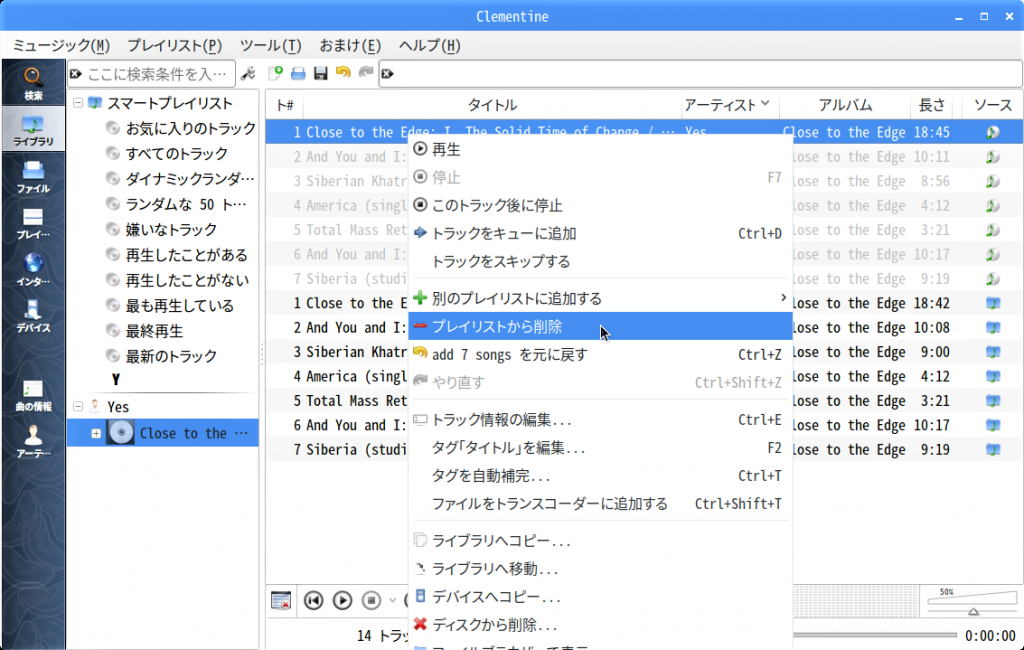Open ツール menu
The image size is (1024, 650).
270,46
